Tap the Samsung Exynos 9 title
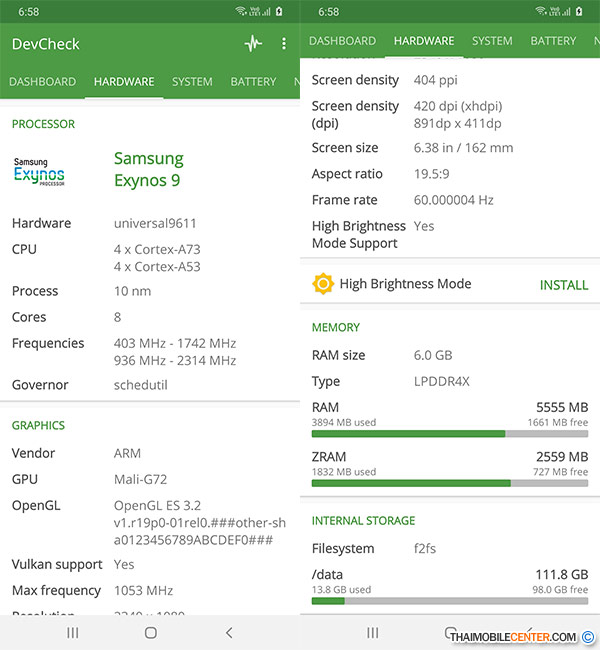This screenshot has height=650, width=600. (x=148, y=169)
